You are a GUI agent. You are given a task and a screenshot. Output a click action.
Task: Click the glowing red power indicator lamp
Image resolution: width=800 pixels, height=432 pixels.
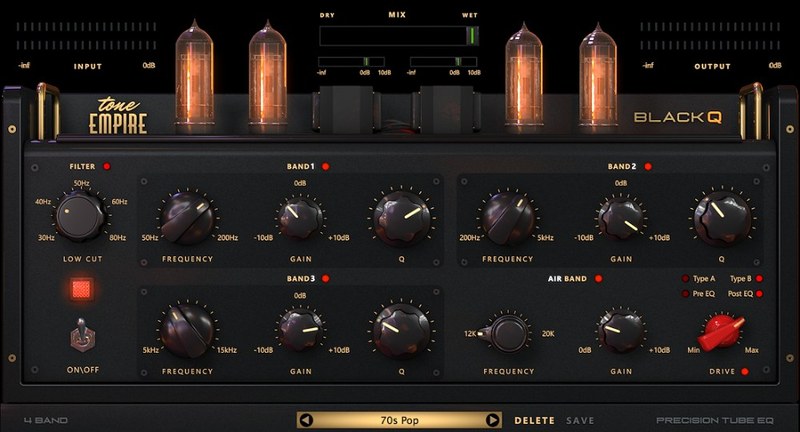tap(82, 289)
